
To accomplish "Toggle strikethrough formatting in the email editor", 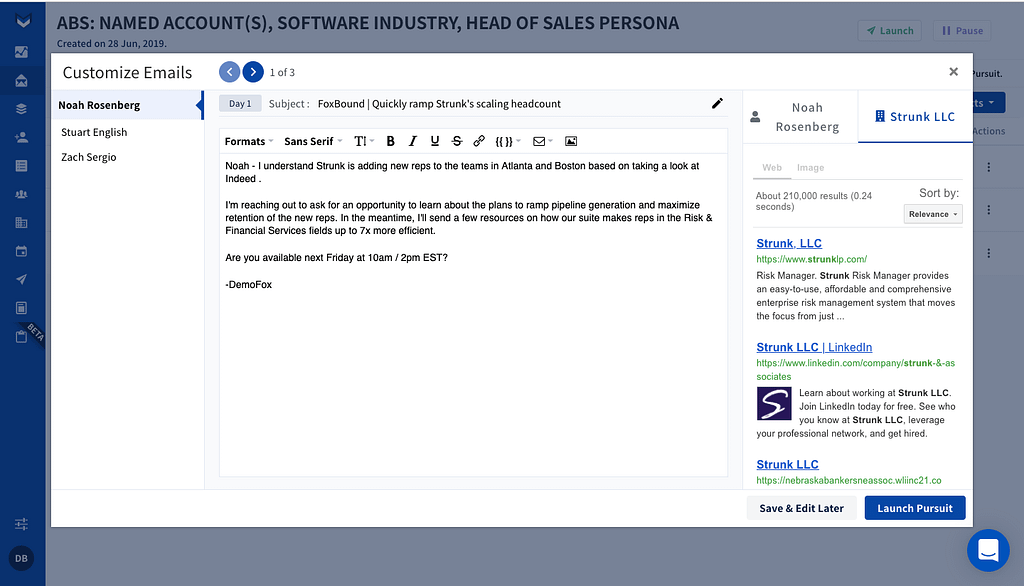I will (x=457, y=141).
